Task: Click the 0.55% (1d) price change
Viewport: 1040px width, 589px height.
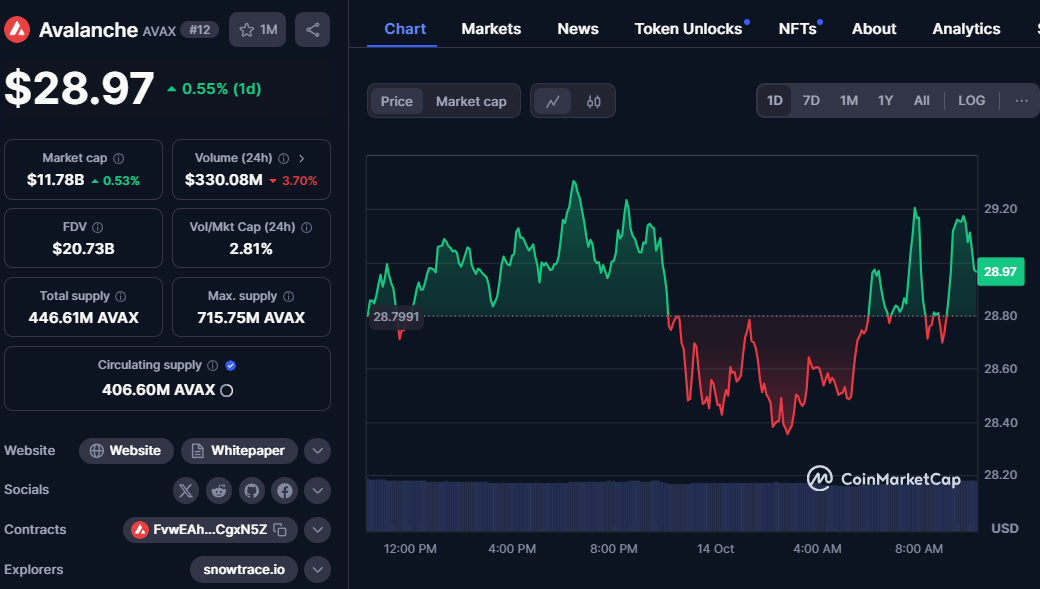Action: (214, 89)
